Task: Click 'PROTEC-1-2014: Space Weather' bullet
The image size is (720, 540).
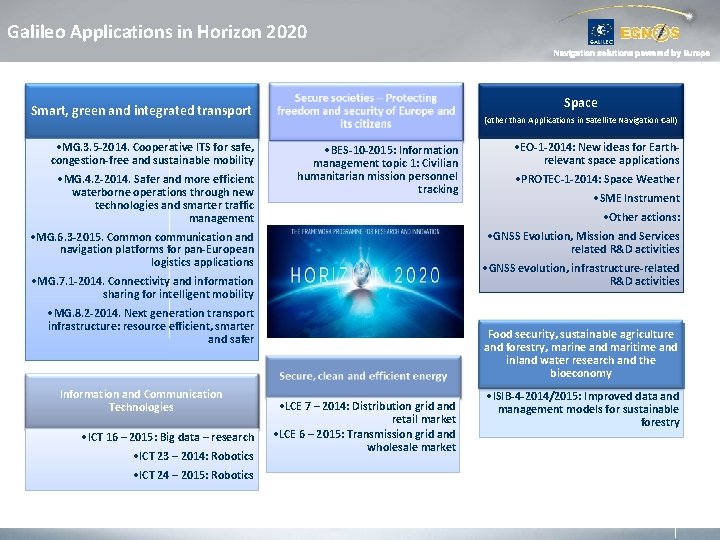Action: (x=597, y=179)
